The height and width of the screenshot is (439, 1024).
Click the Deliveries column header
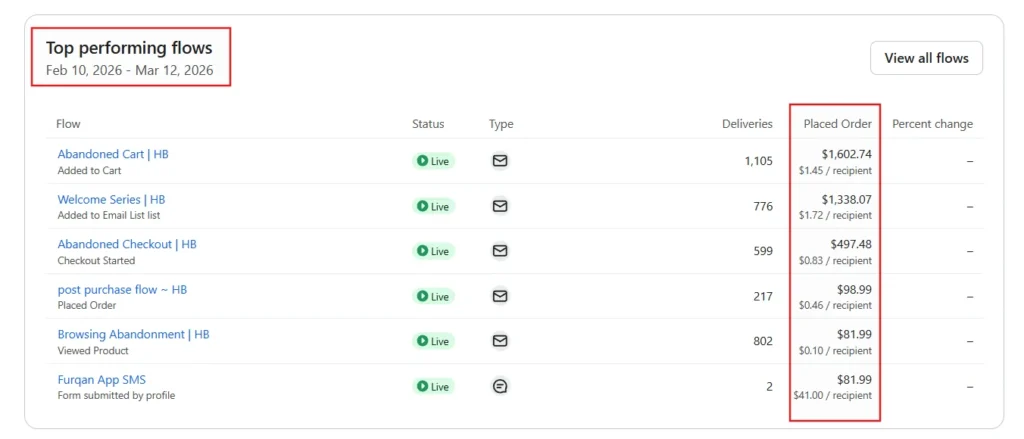pyautogui.click(x=747, y=124)
